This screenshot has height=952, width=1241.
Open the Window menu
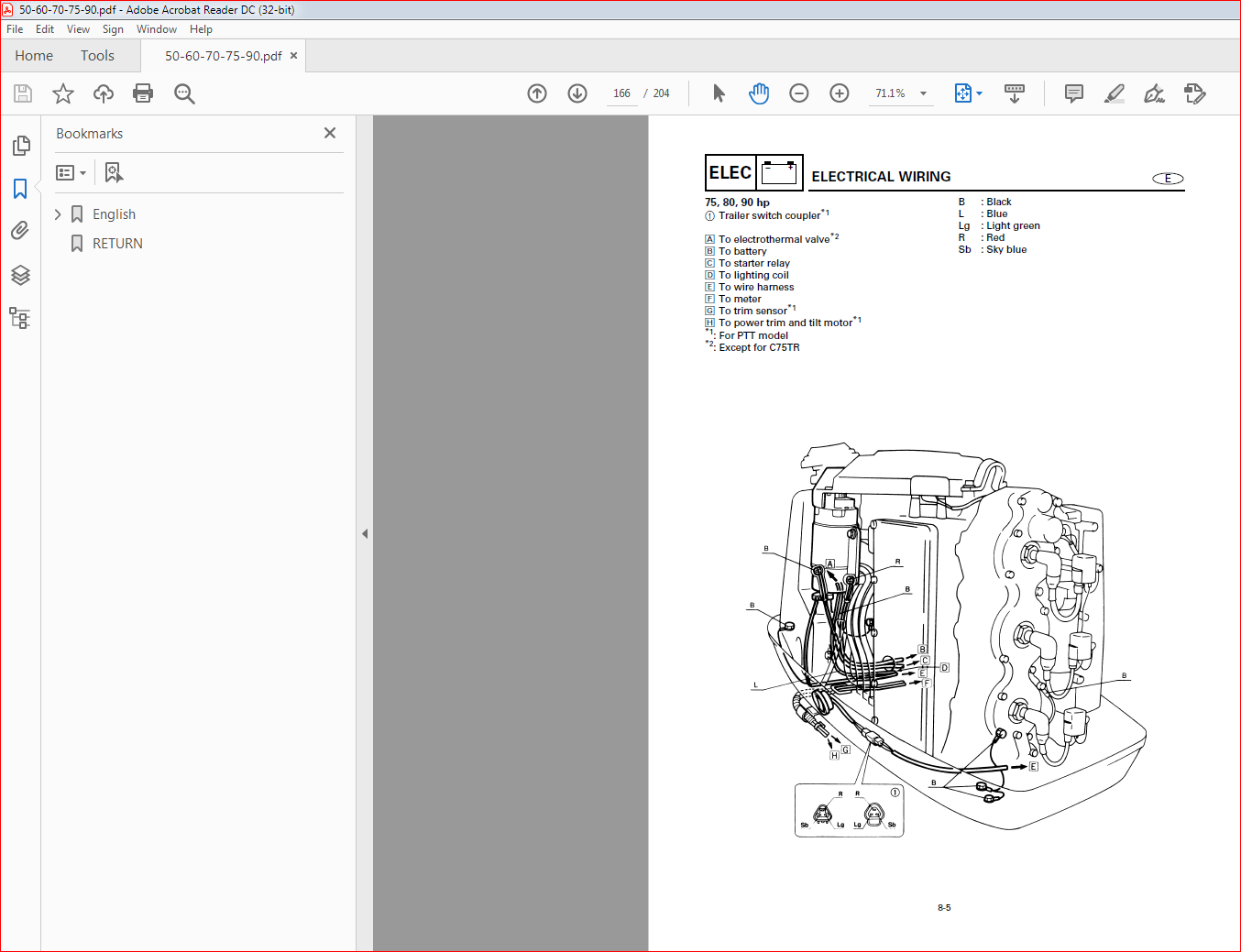pos(157,29)
